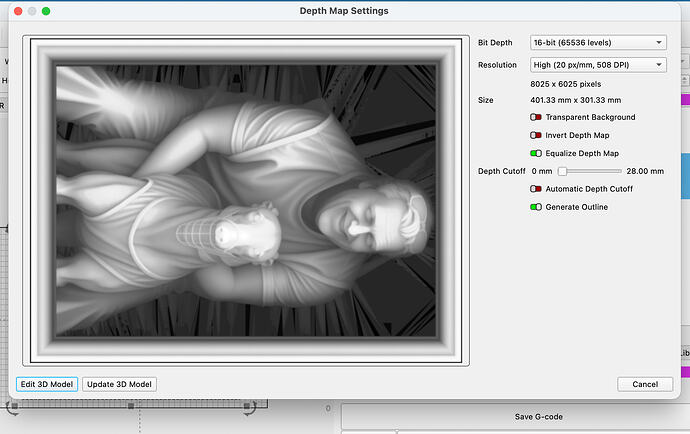Viewport: 690px width, 434px height.
Task: Toggle Transparent Background switch
Action: (536, 117)
